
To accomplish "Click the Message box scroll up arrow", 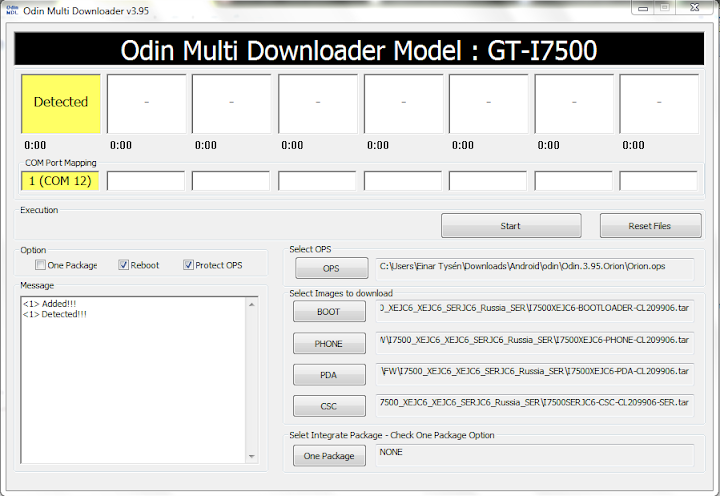I will coord(252,304).
